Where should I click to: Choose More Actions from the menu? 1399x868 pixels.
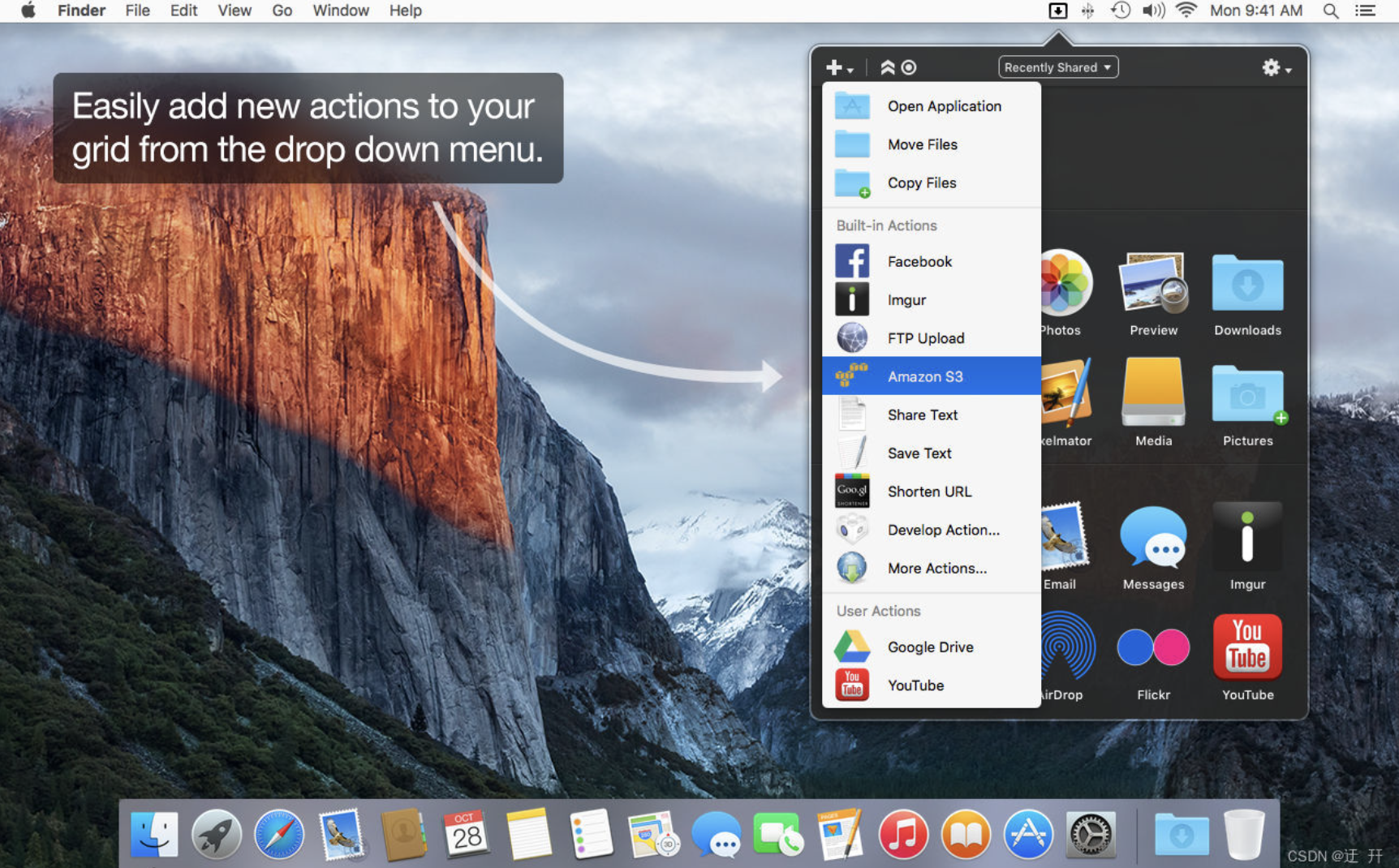pos(936,568)
